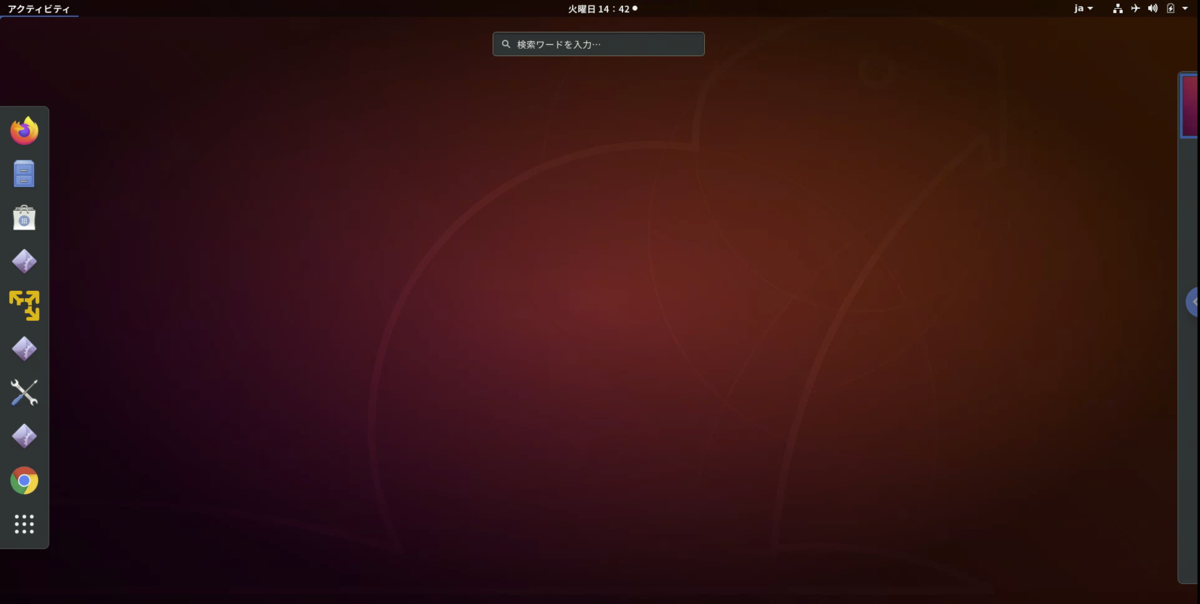Click the wired network status icon
1200x604 pixels.
pyautogui.click(x=1118, y=8)
